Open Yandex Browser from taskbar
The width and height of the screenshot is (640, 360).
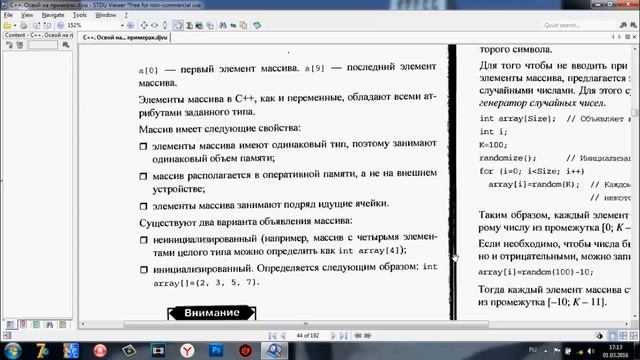[187, 351]
